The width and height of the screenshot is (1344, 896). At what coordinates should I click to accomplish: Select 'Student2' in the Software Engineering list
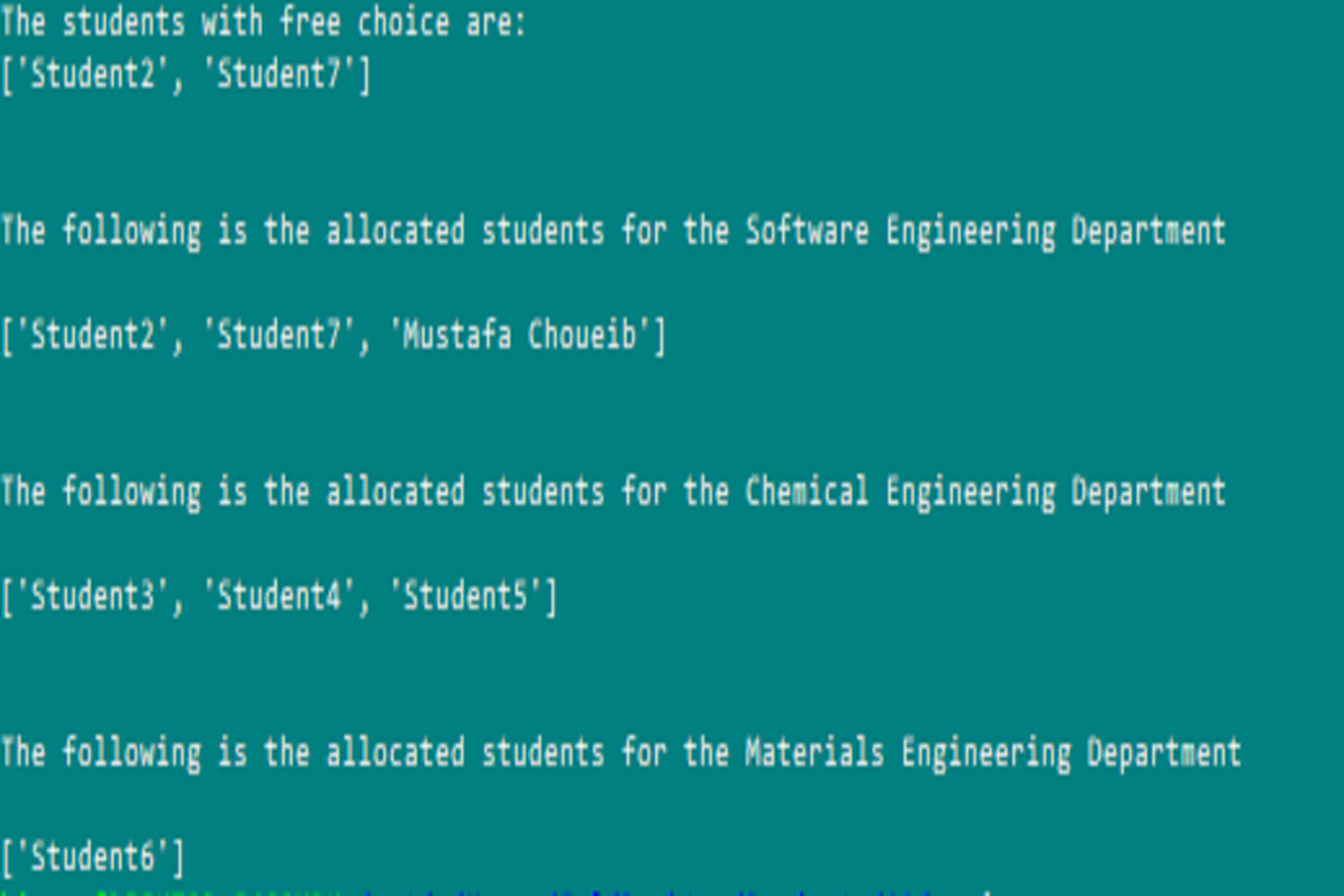tap(93, 335)
